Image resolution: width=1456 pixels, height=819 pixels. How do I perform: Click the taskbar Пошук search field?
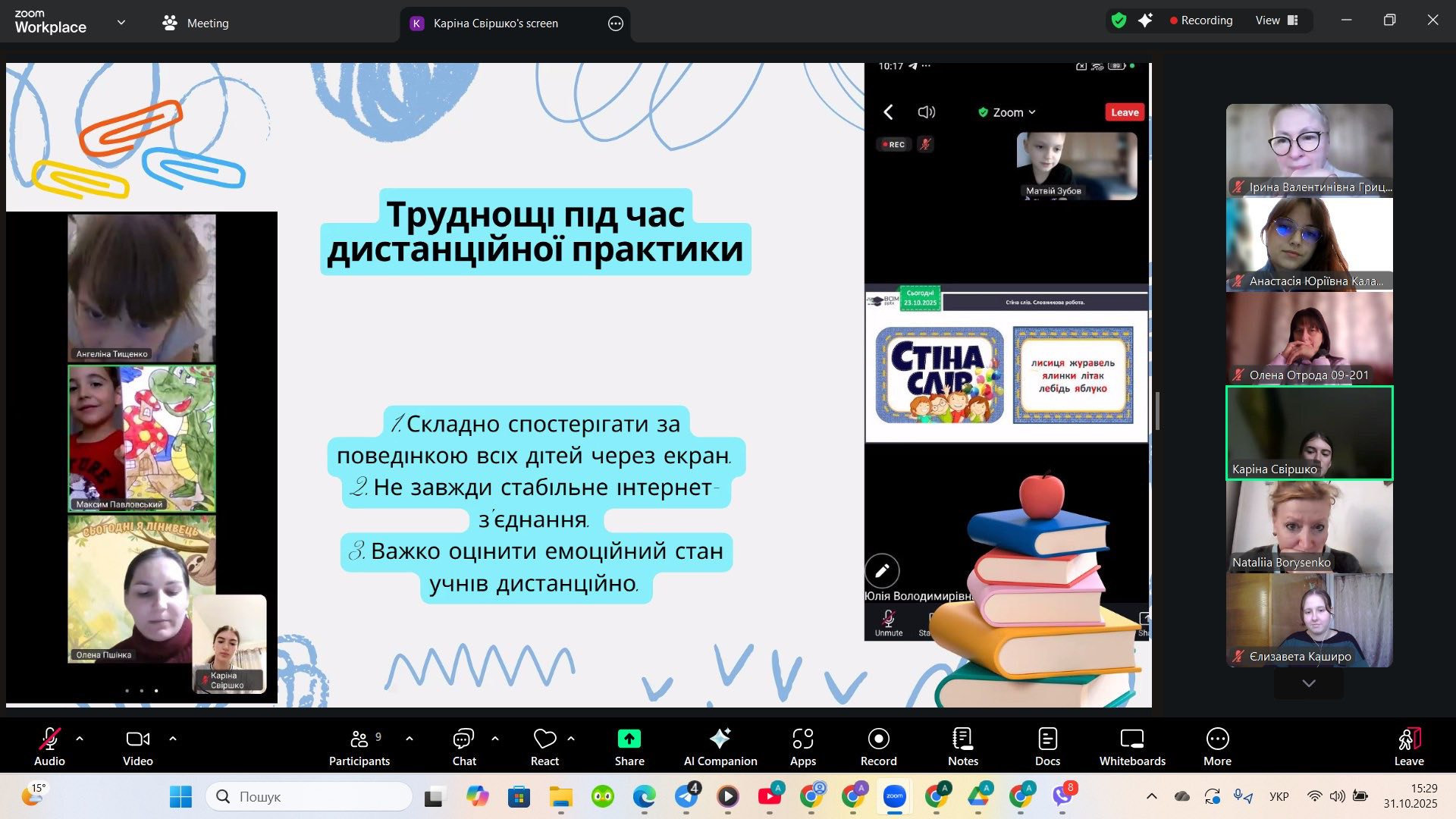(309, 797)
